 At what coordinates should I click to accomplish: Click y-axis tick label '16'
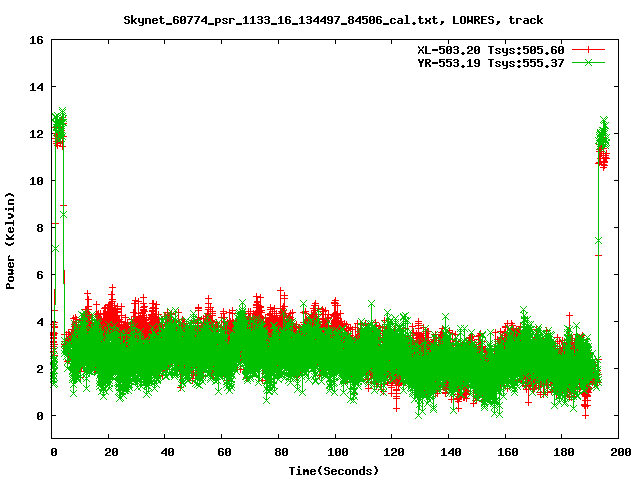tap(36, 40)
